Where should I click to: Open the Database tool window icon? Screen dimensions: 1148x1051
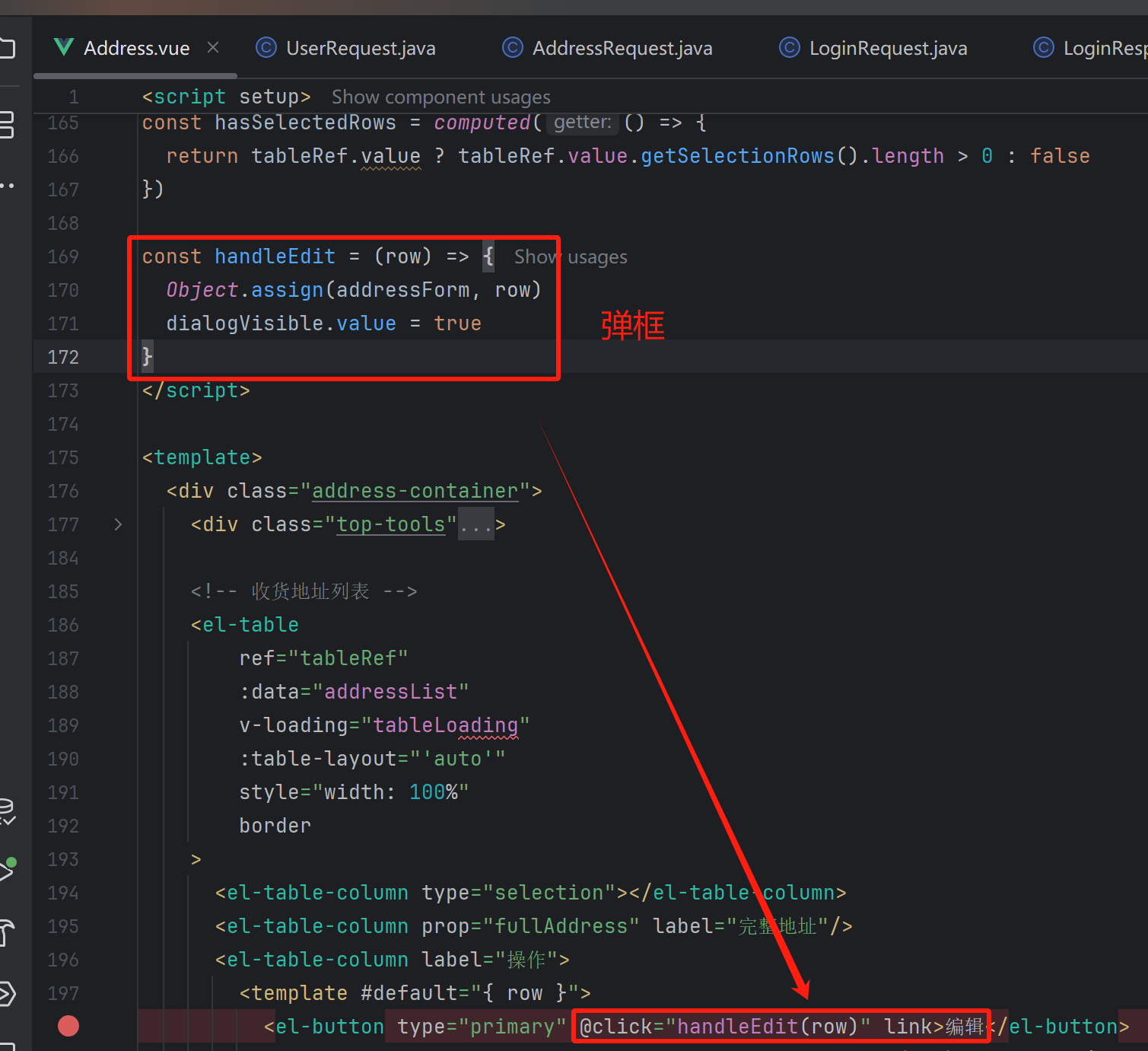click(7, 812)
